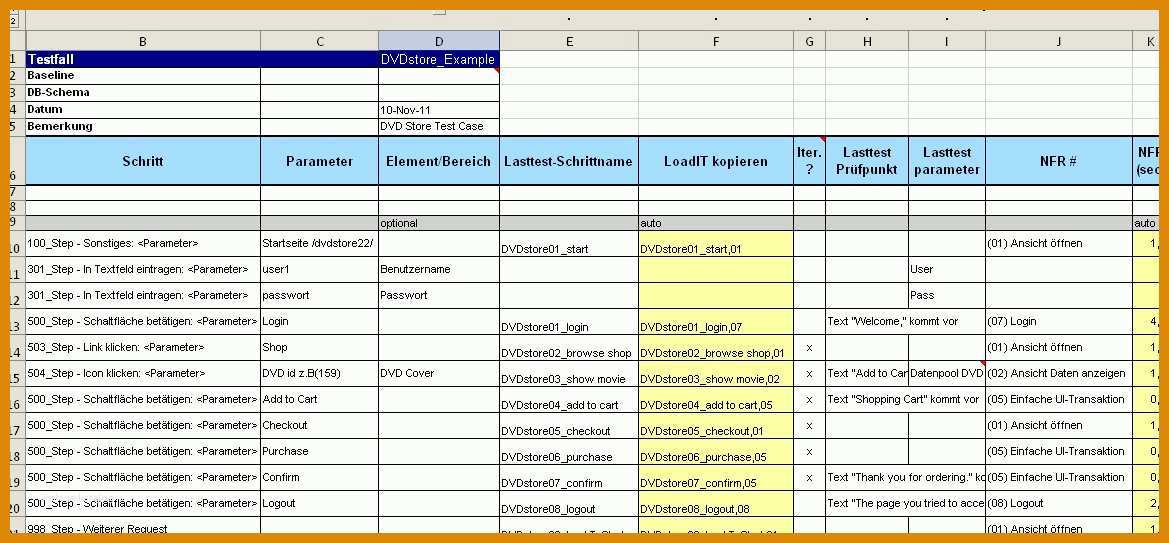Click the Element/Bereich heading cell
1169x543 pixels.
[439, 161]
